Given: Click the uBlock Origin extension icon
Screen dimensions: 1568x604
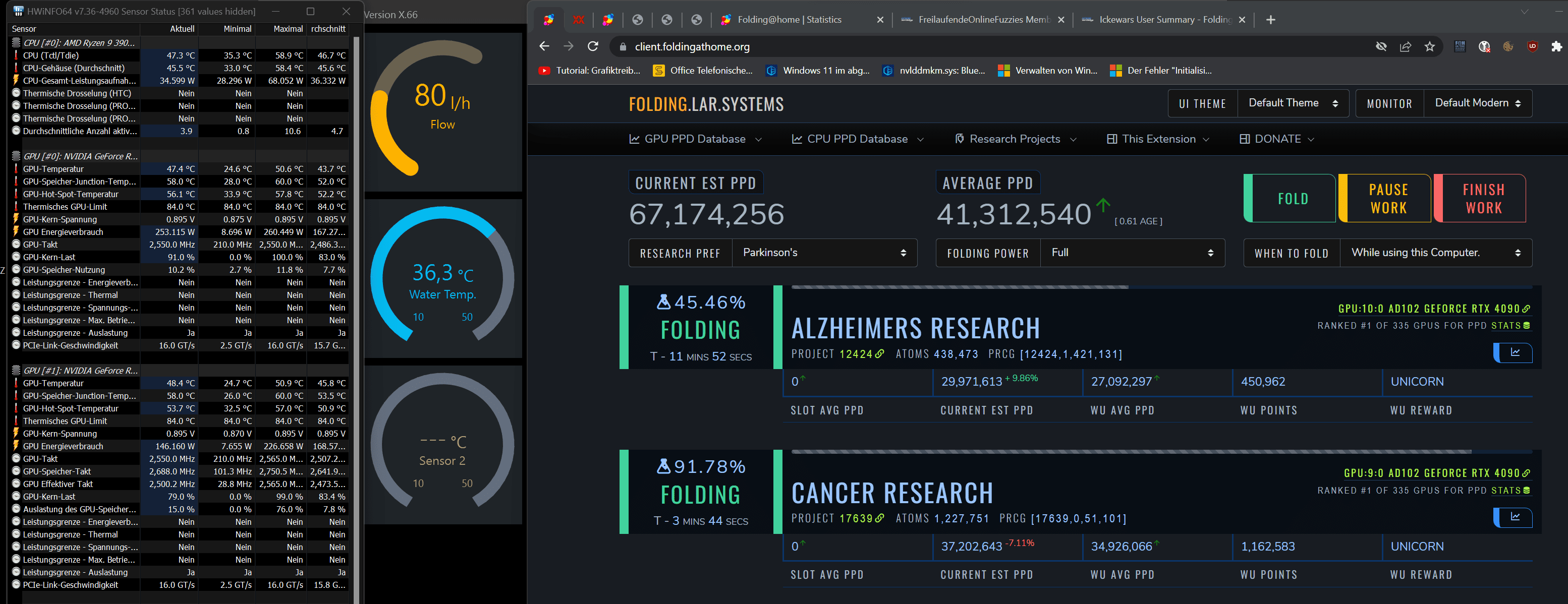Looking at the screenshot, I should point(1533,47).
